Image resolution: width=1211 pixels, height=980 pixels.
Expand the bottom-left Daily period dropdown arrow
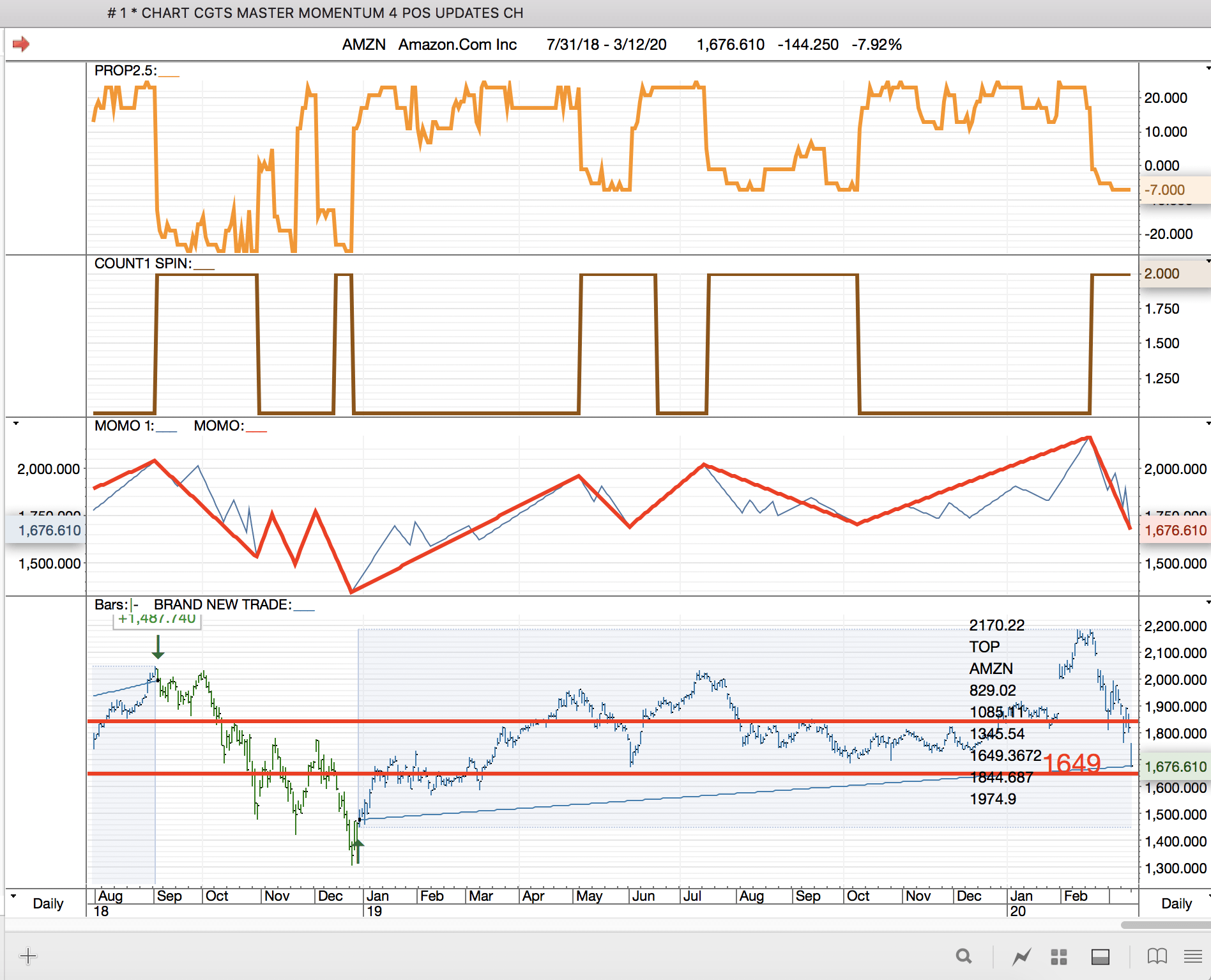coord(13,896)
